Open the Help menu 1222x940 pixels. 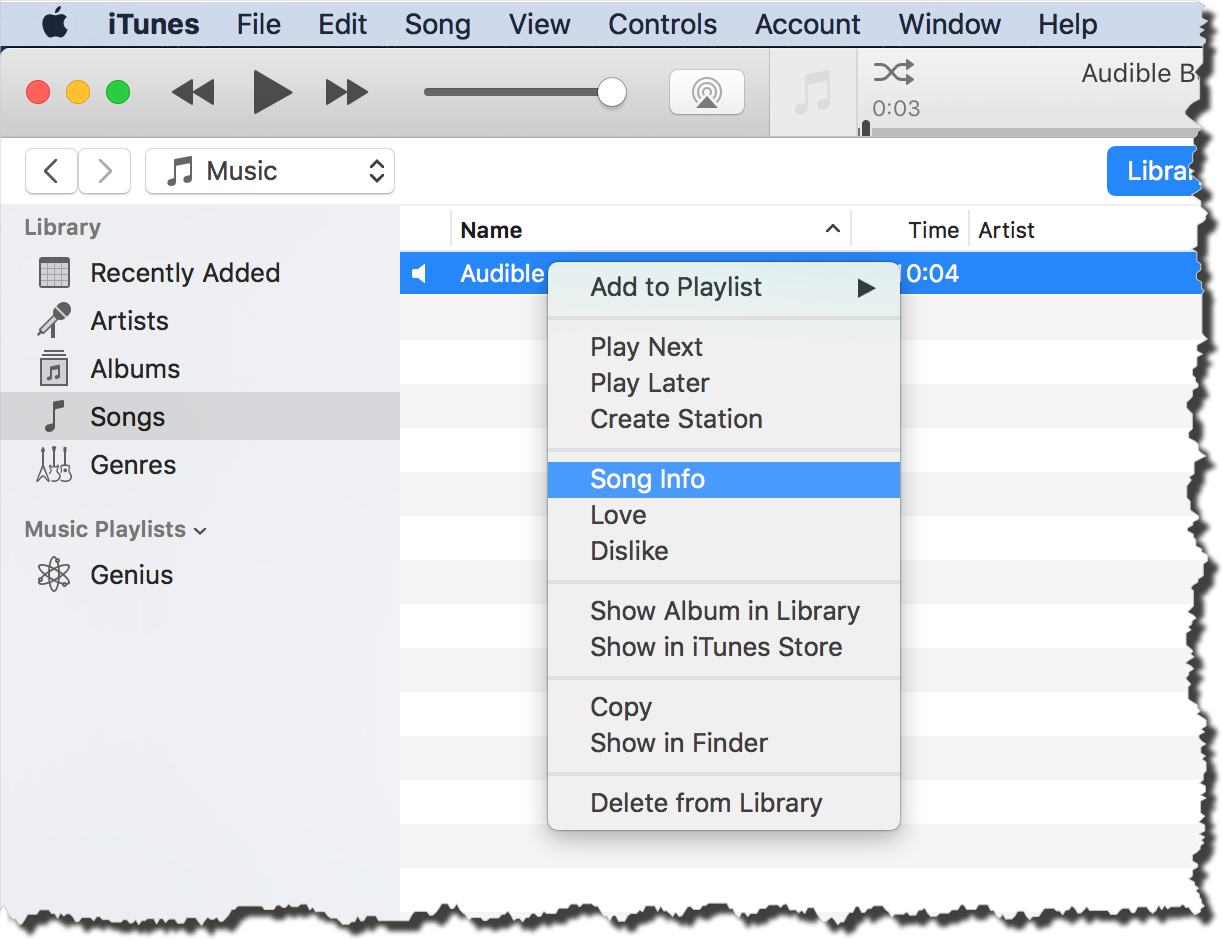1067,24
